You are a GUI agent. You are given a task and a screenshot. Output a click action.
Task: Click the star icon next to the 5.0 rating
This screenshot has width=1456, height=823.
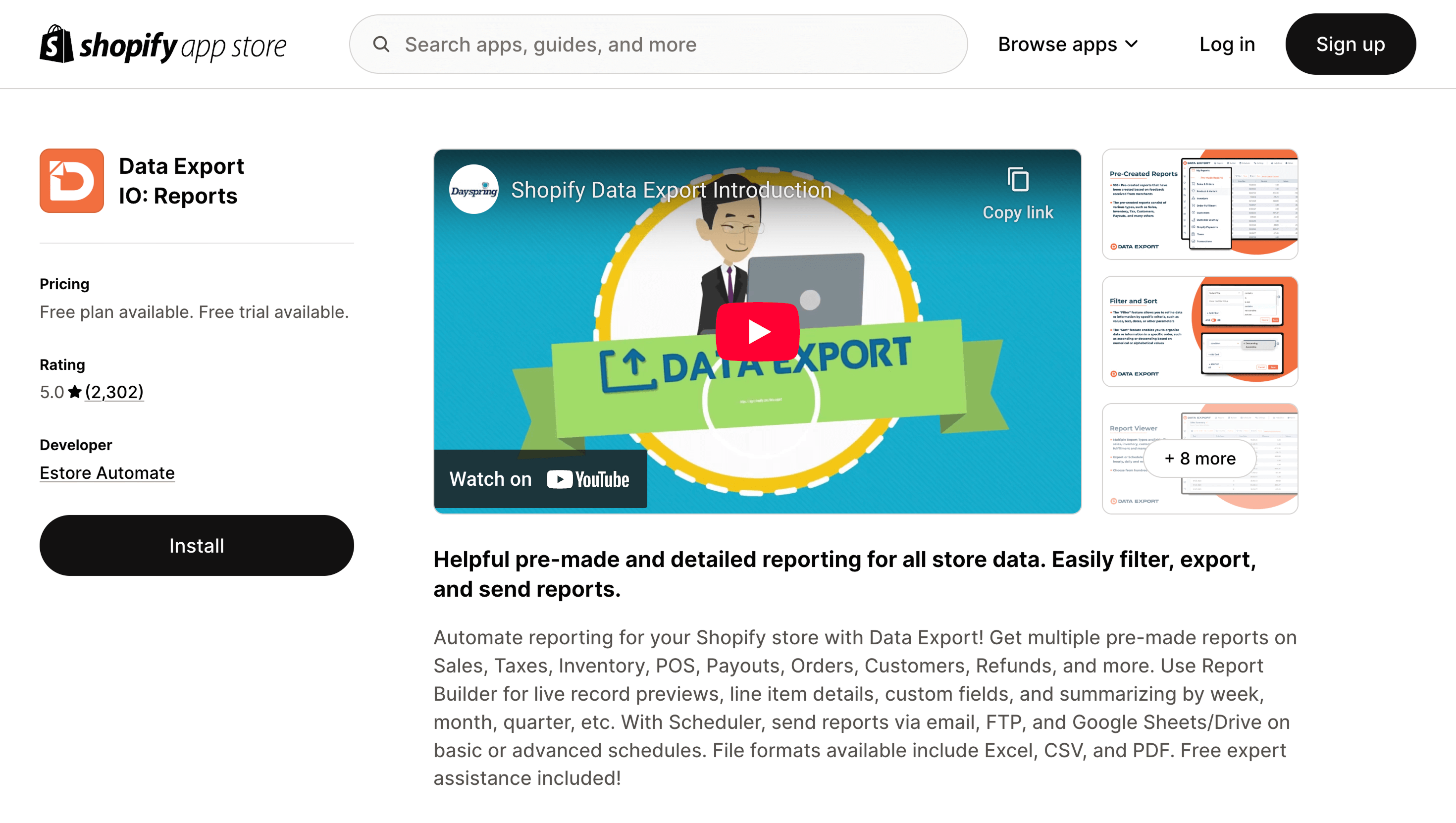coord(74,391)
